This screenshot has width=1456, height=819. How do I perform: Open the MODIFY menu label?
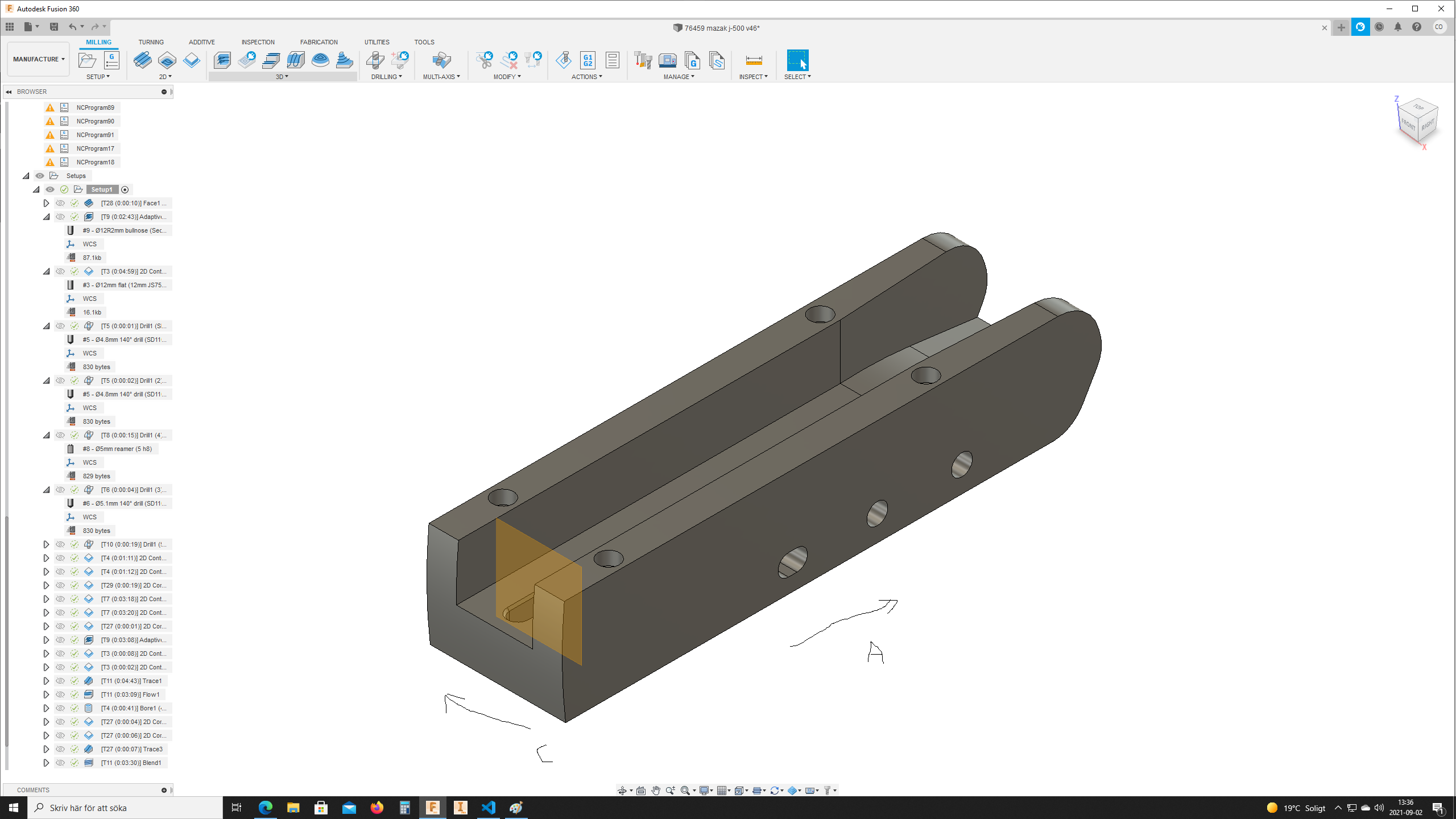pos(506,77)
